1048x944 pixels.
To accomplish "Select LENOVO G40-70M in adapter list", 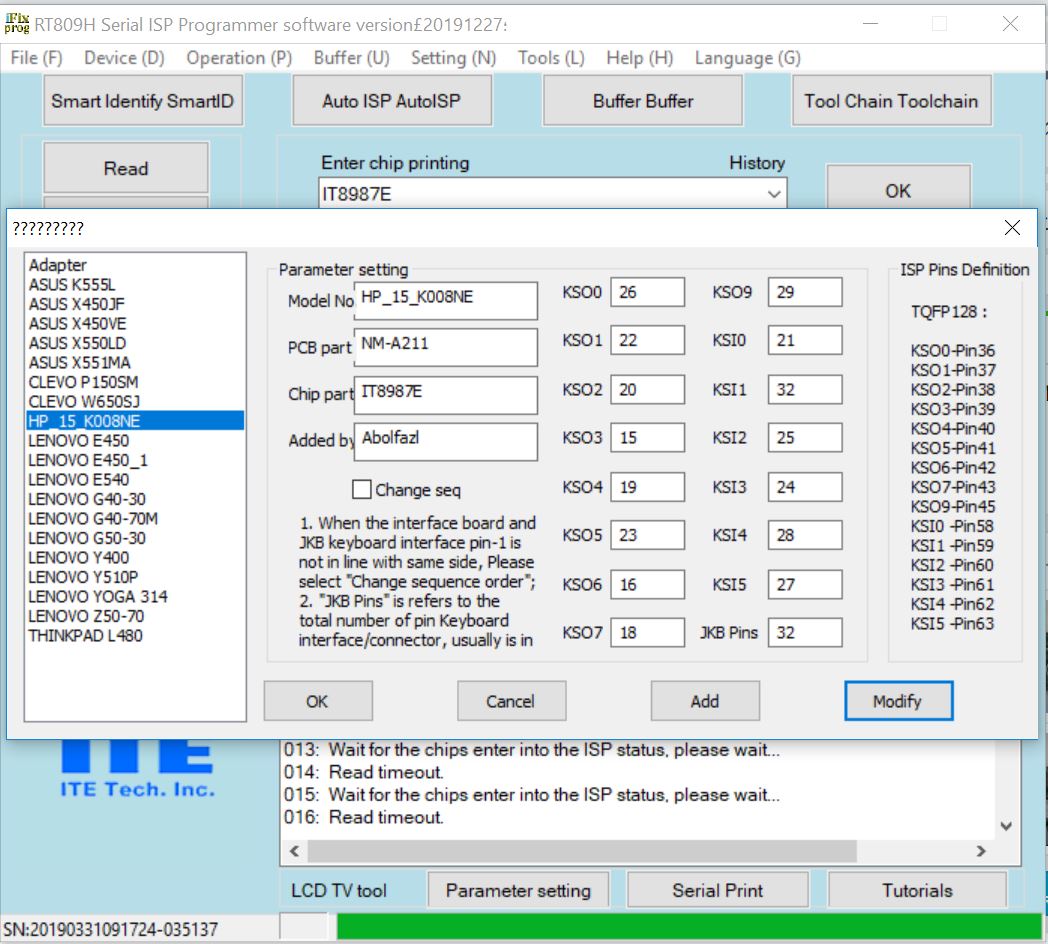I will point(135,518).
